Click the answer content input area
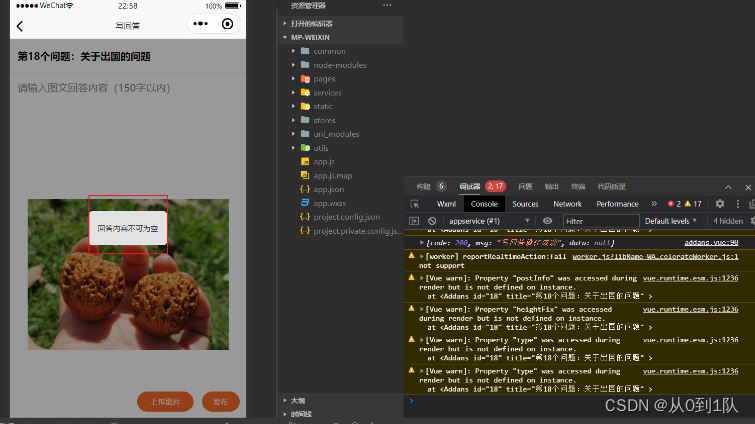Image resolution: width=755 pixels, height=424 pixels. (128, 88)
